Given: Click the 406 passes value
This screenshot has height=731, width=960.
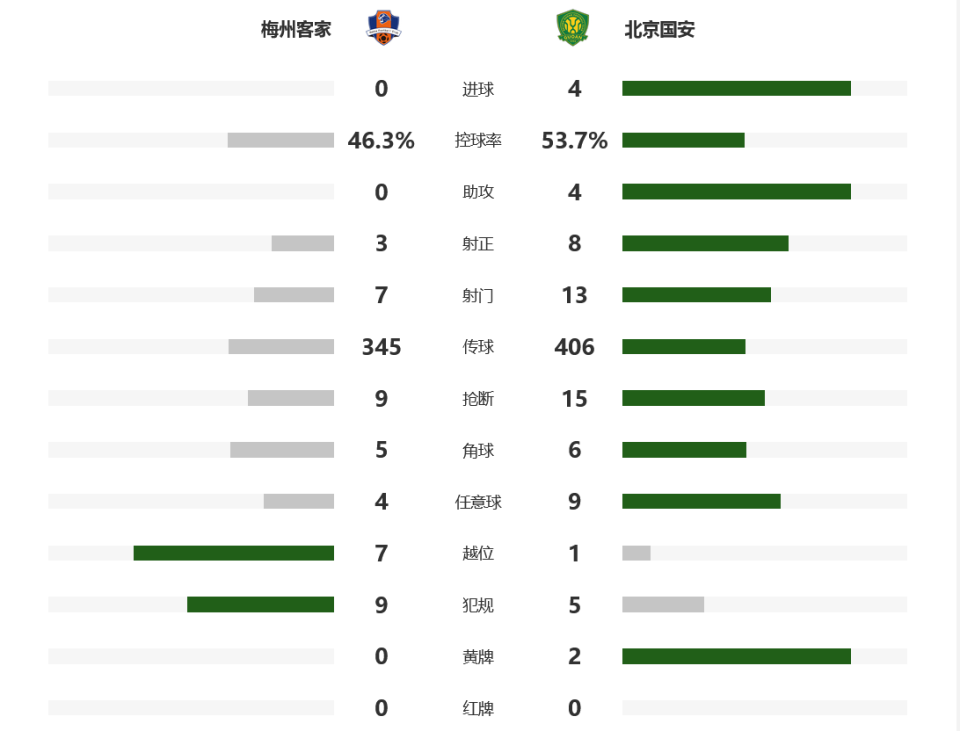Looking at the screenshot, I should pos(574,347).
